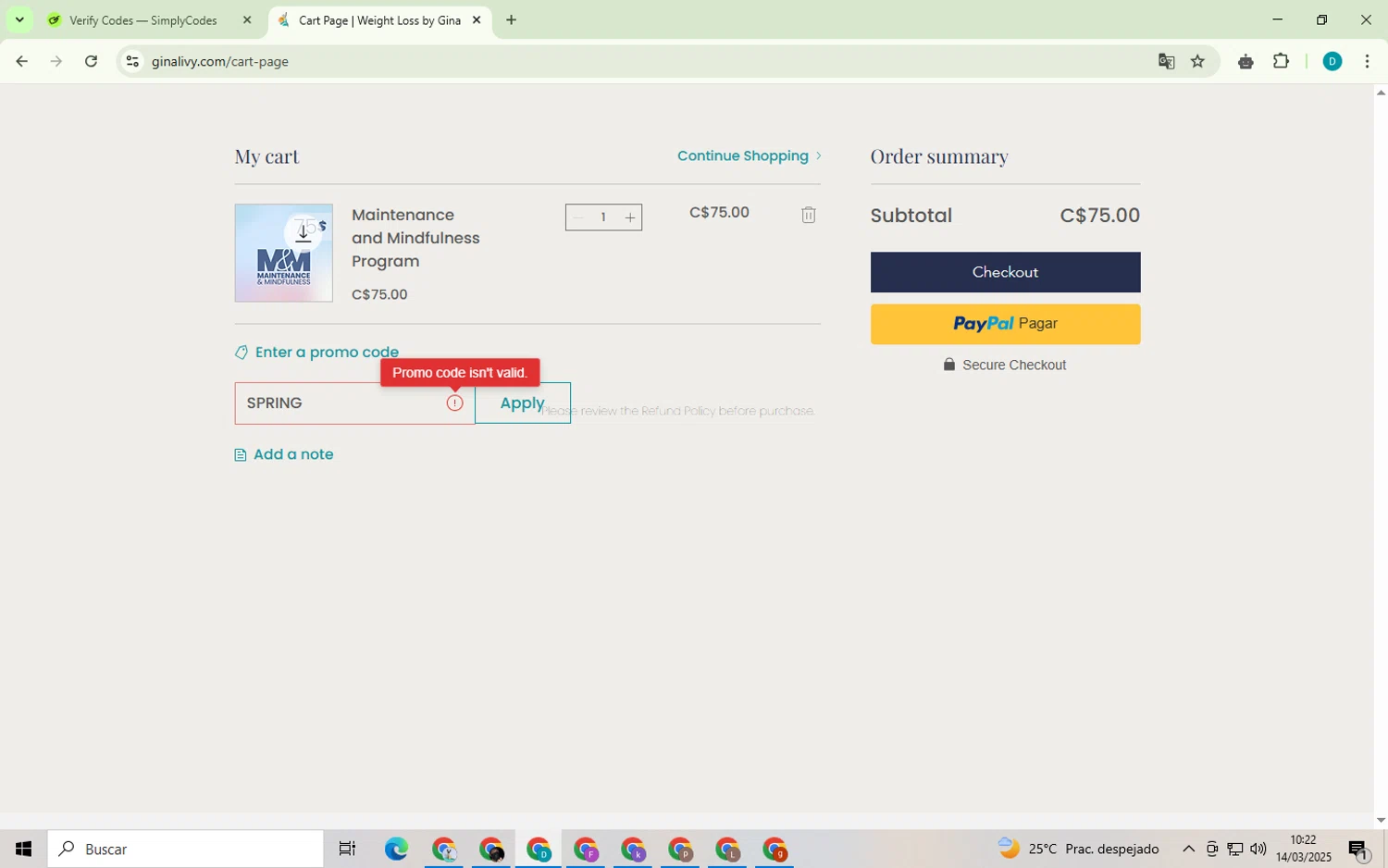Screen dimensions: 1388x868
Task: Pay with the PayPal Pagar button
Action: (x=1005, y=324)
